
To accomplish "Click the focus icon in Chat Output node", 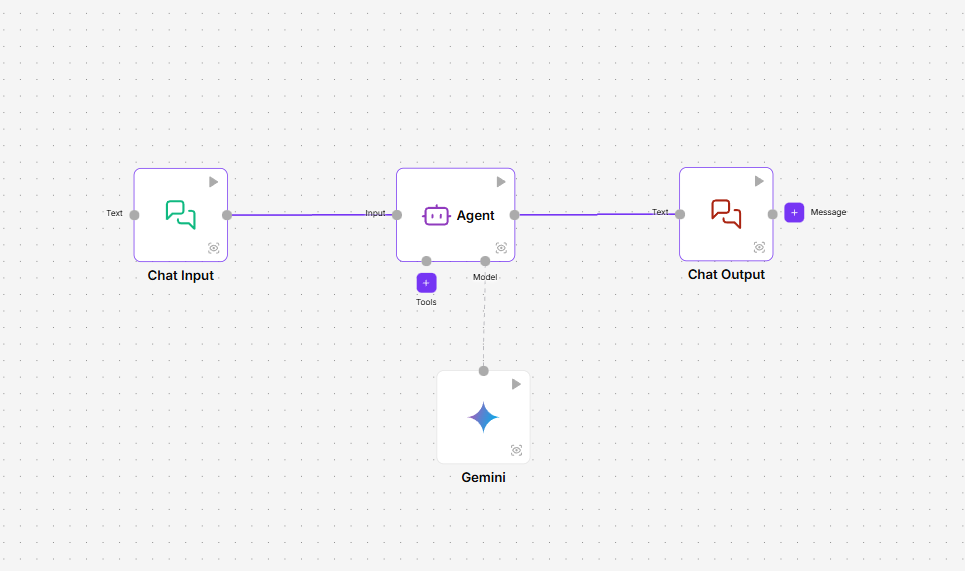I will [759, 247].
